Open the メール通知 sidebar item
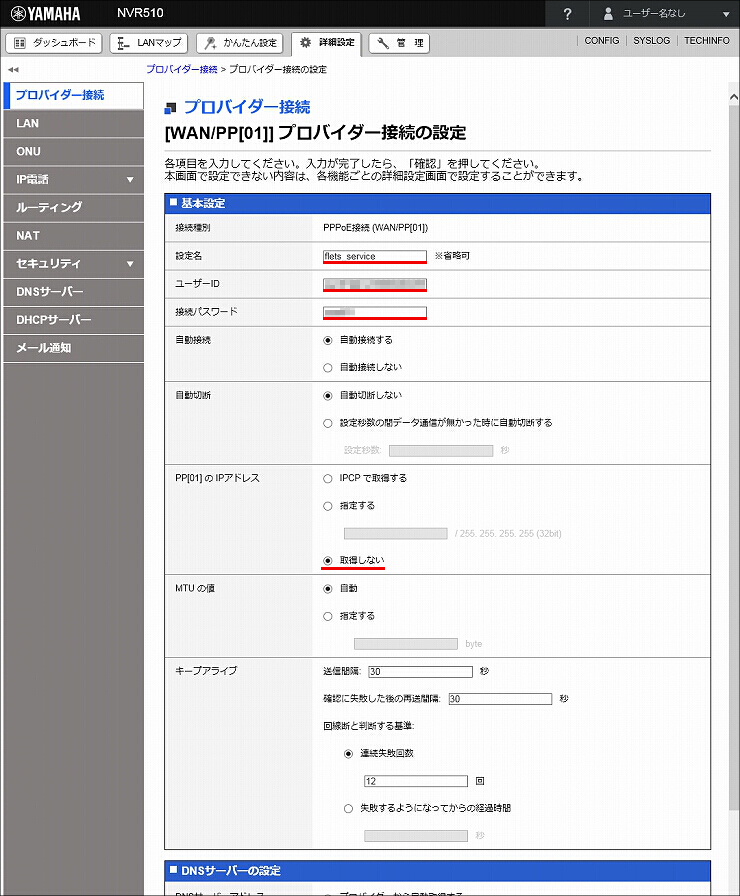740x896 pixels. pyautogui.click(x=73, y=347)
